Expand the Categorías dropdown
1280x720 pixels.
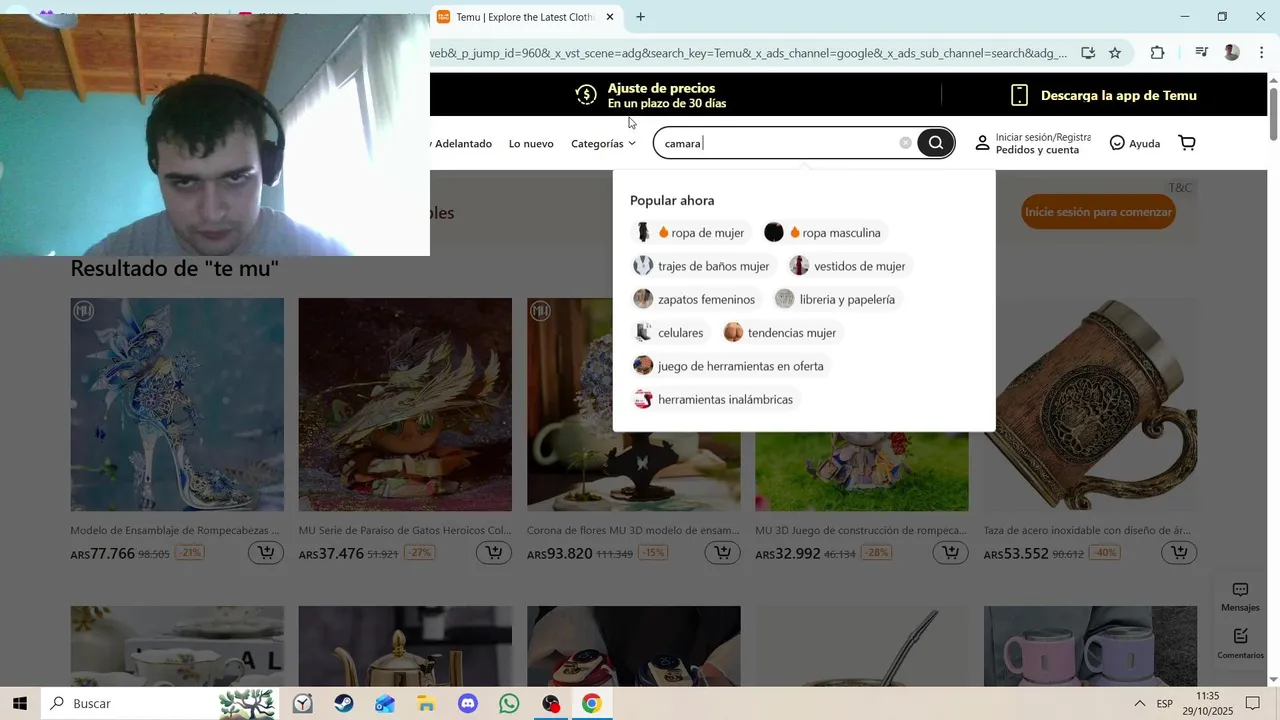(x=603, y=143)
